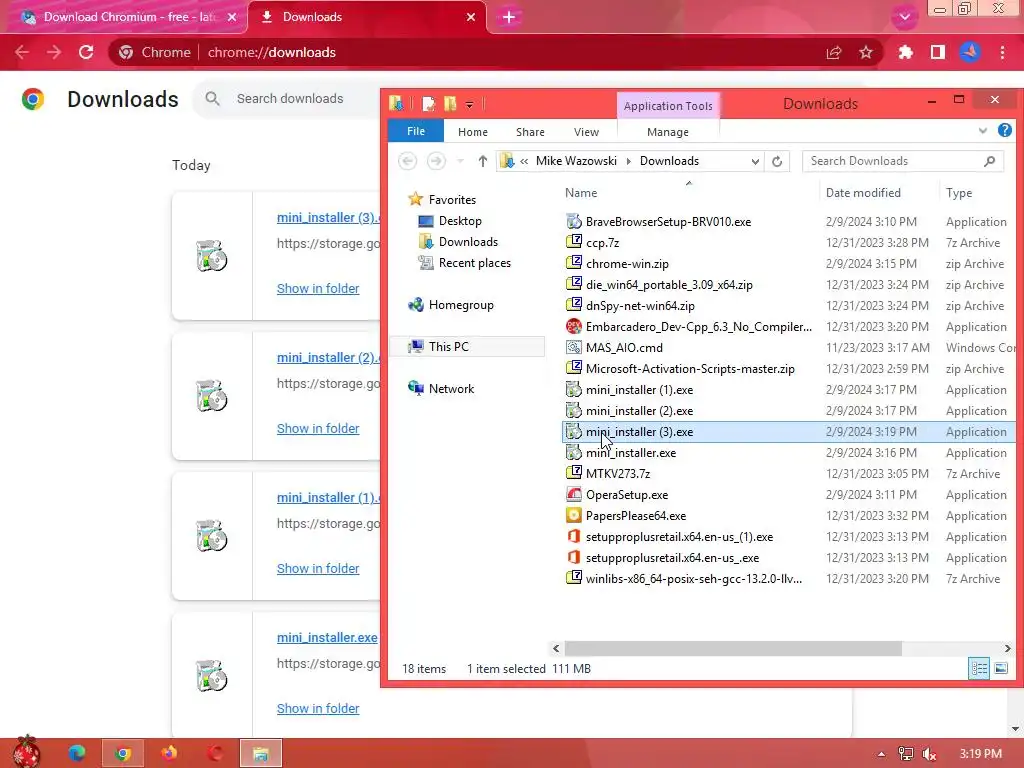Click Show in folder for mini_installer (1)
Viewport: 1024px width, 768px height.
318,568
